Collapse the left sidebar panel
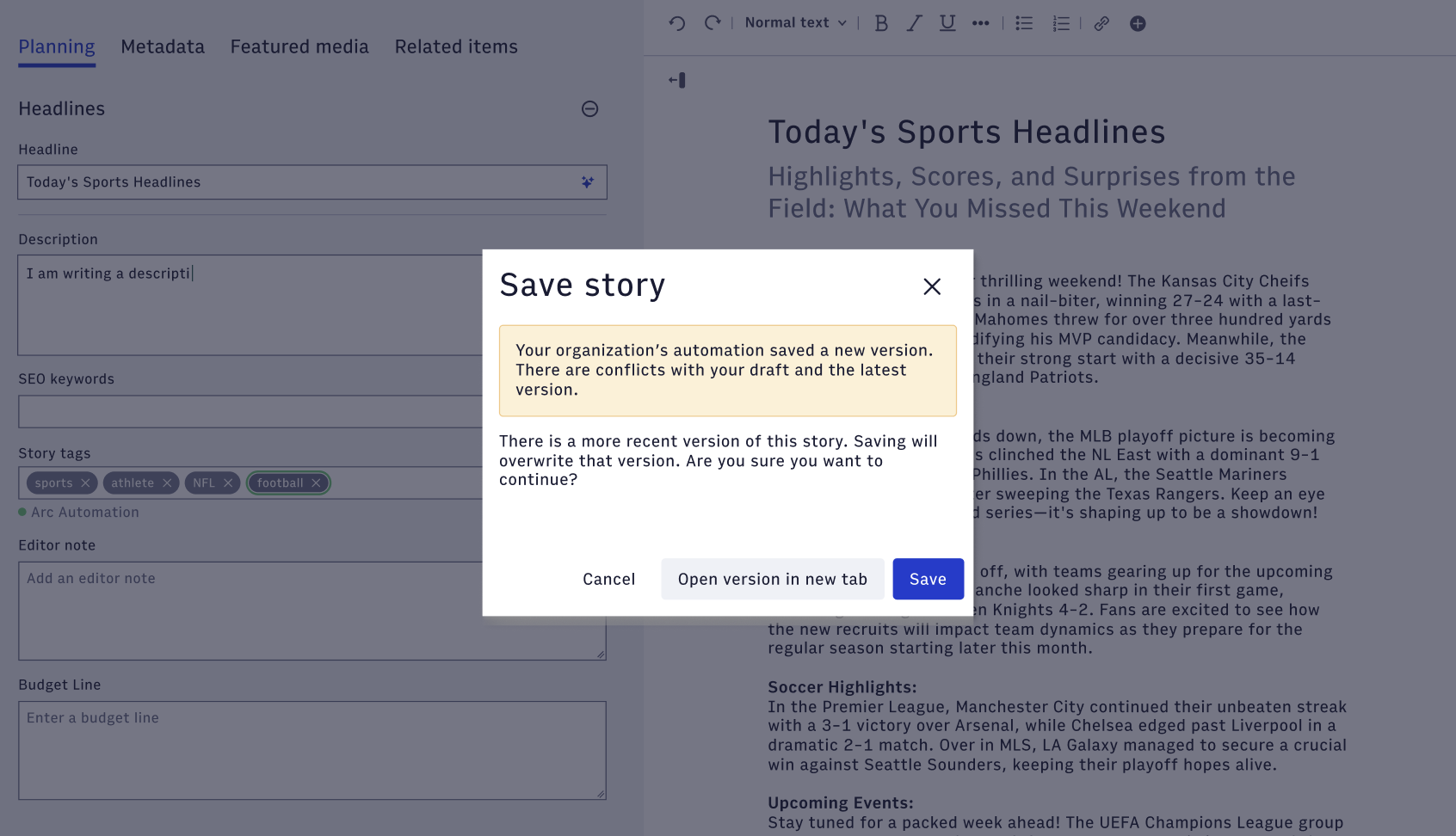1456x836 pixels. 677,80
